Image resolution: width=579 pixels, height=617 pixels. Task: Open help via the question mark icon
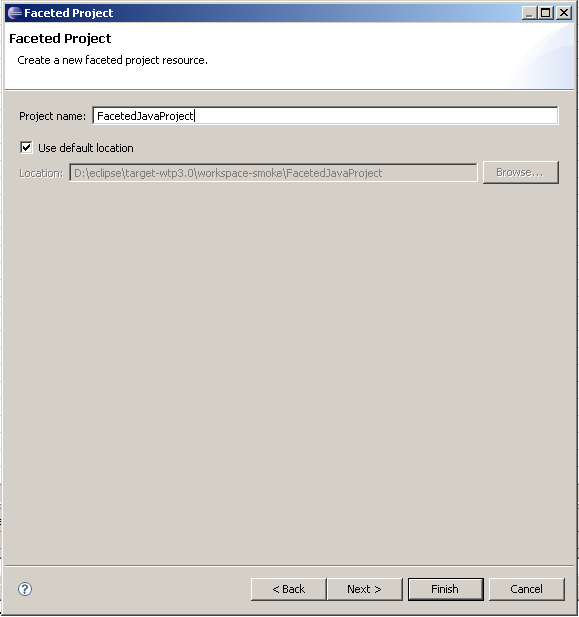25,589
